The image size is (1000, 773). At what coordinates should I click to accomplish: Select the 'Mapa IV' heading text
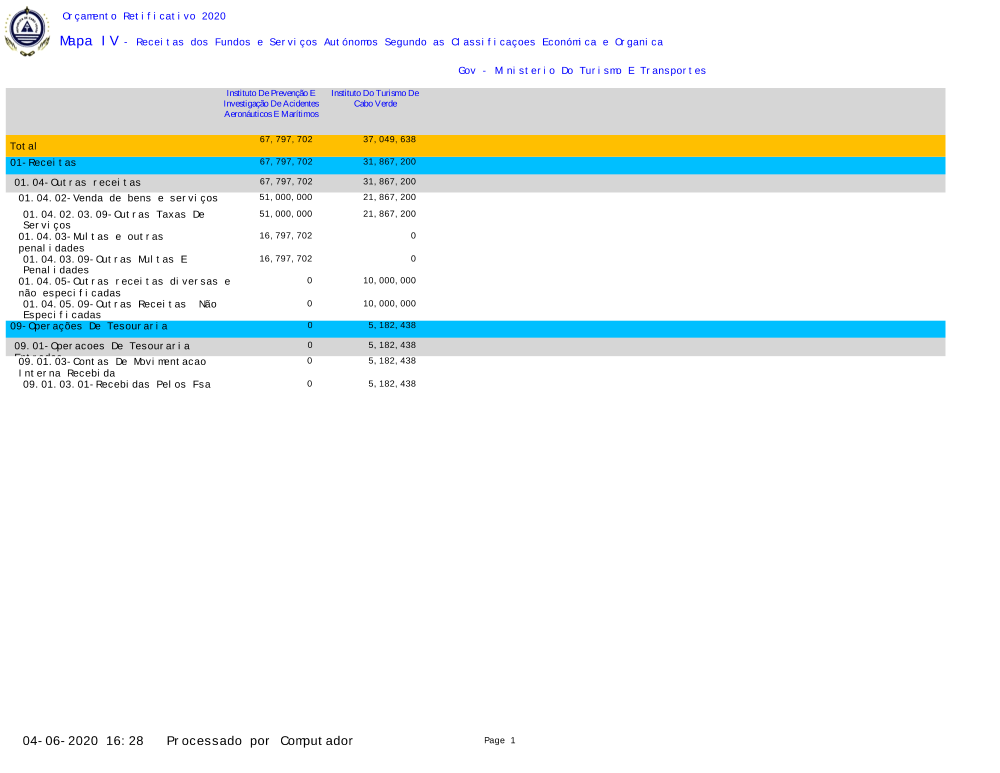(x=89, y=41)
